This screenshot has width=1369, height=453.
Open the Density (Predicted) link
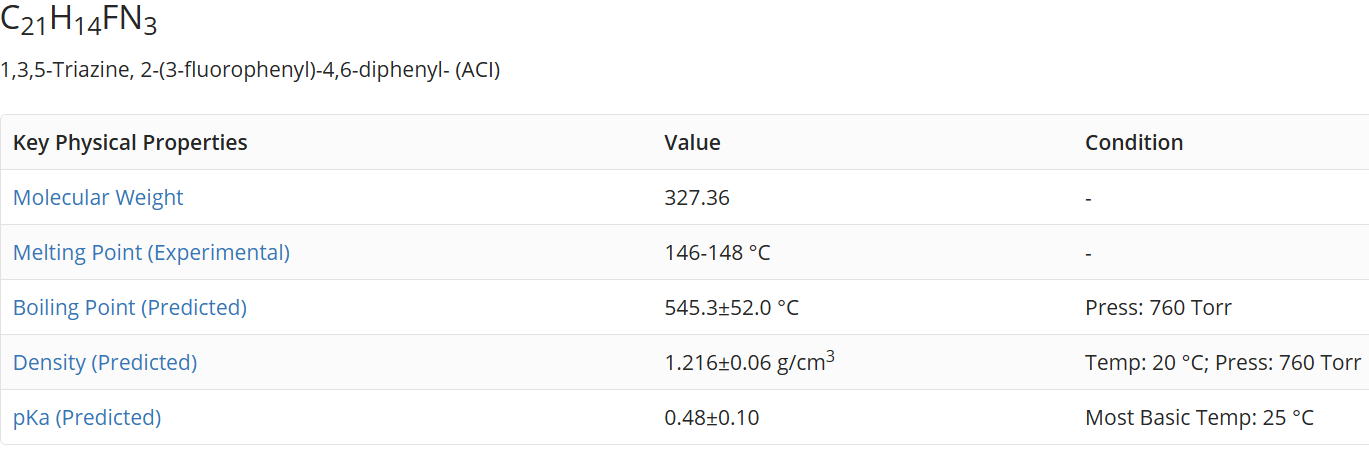point(105,363)
